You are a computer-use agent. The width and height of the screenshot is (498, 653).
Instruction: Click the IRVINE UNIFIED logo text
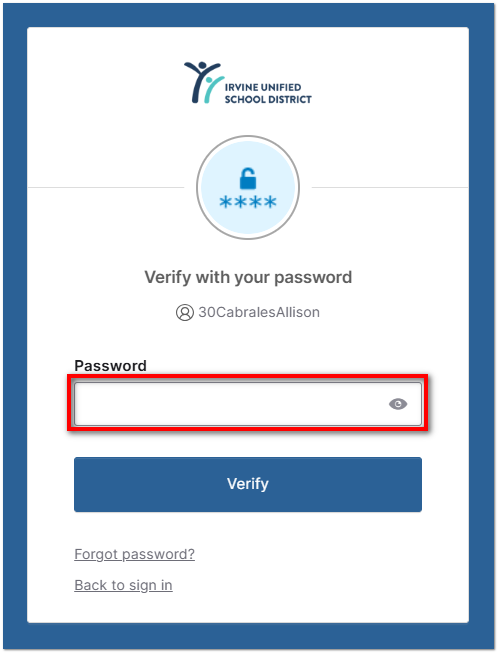coord(263,87)
